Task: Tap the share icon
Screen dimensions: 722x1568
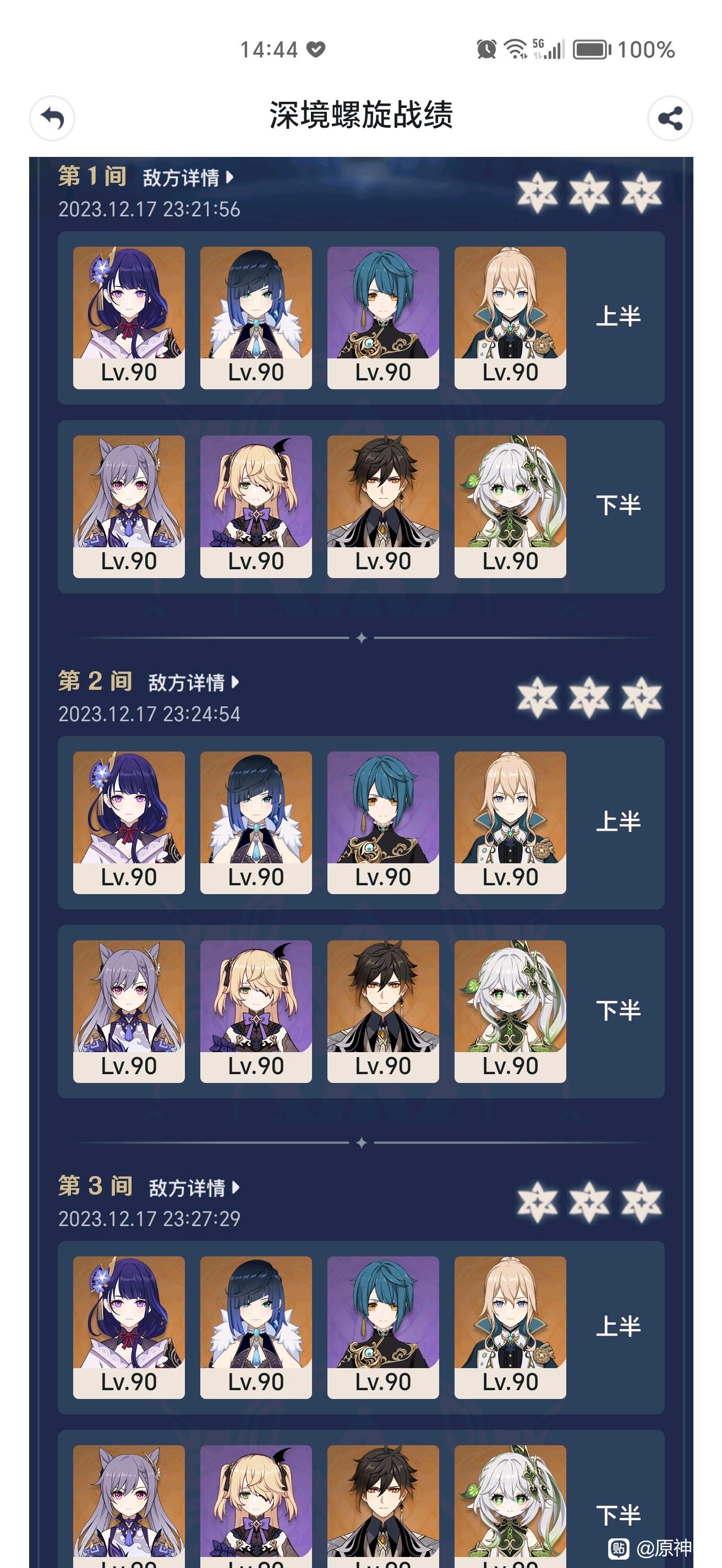Action: pyautogui.click(x=670, y=118)
